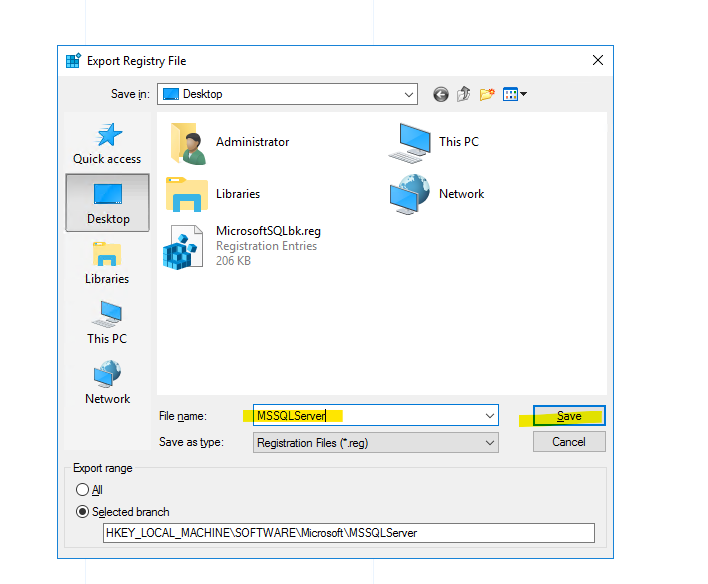Screen dimensions: 708x584
Task: Open Network in the places sidebar
Action: pos(107,383)
